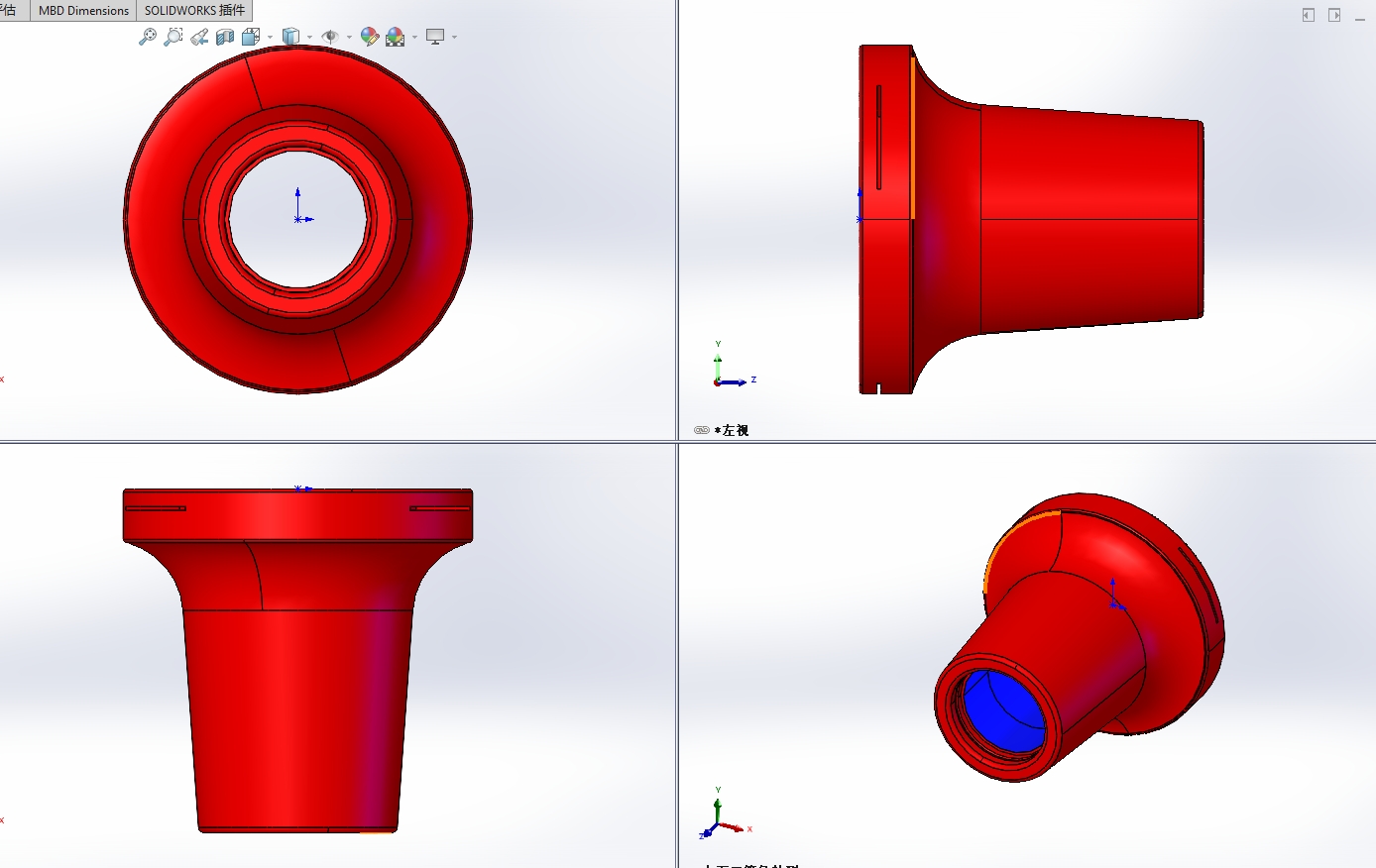Expand the Apply Scene dropdown arrow
This screenshot has height=868, width=1376.
(x=414, y=38)
